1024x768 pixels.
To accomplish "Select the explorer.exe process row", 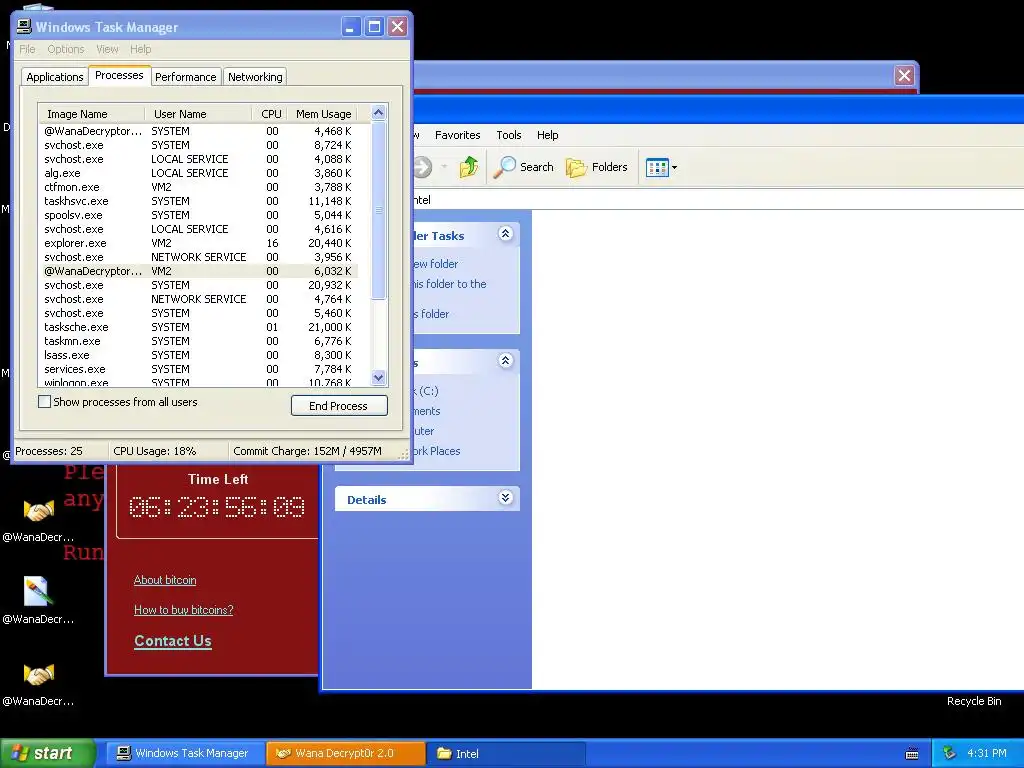I will [x=198, y=243].
